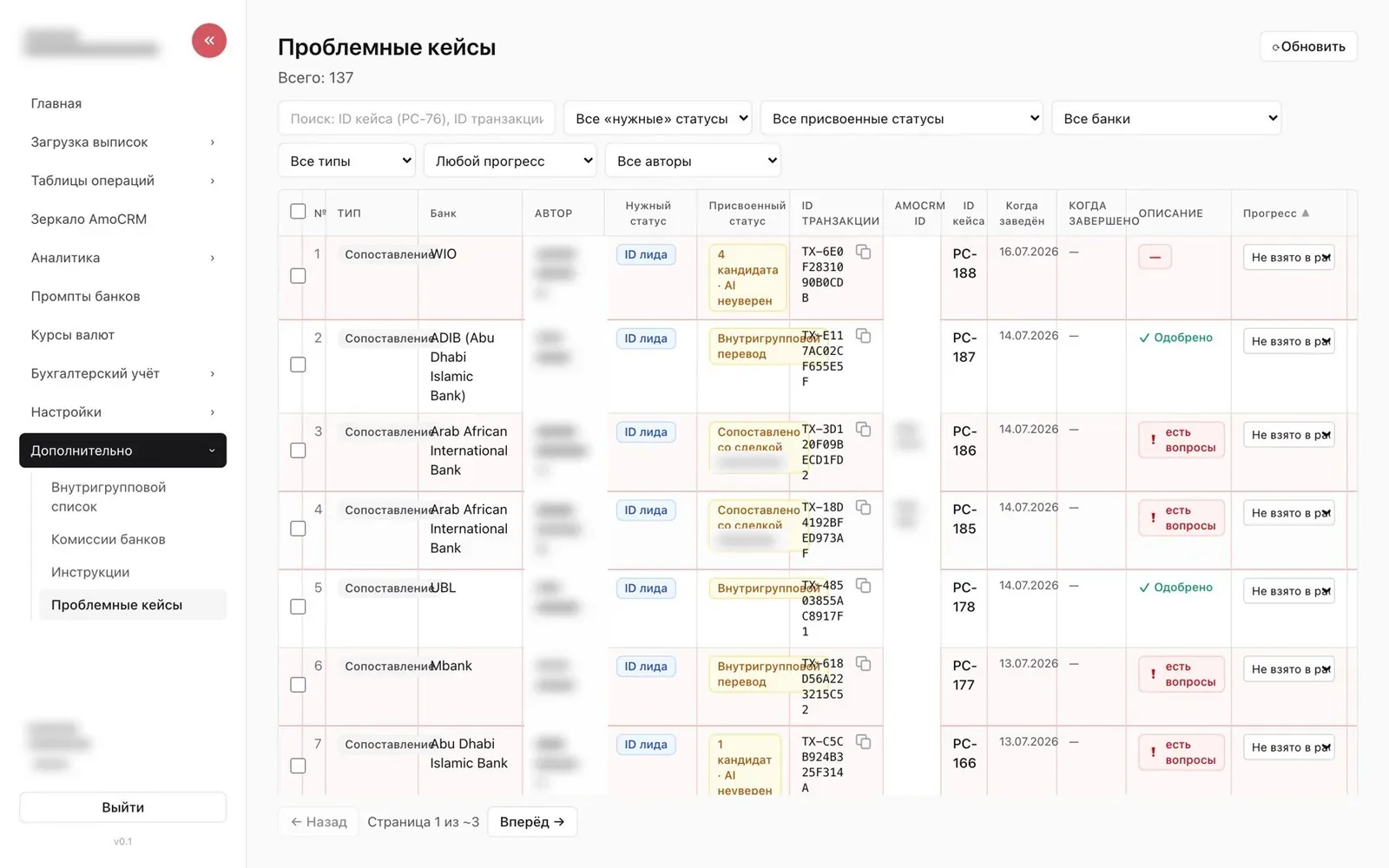
Task: Copy transaction ID of case PC-187
Action: pyautogui.click(x=864, y=336)
